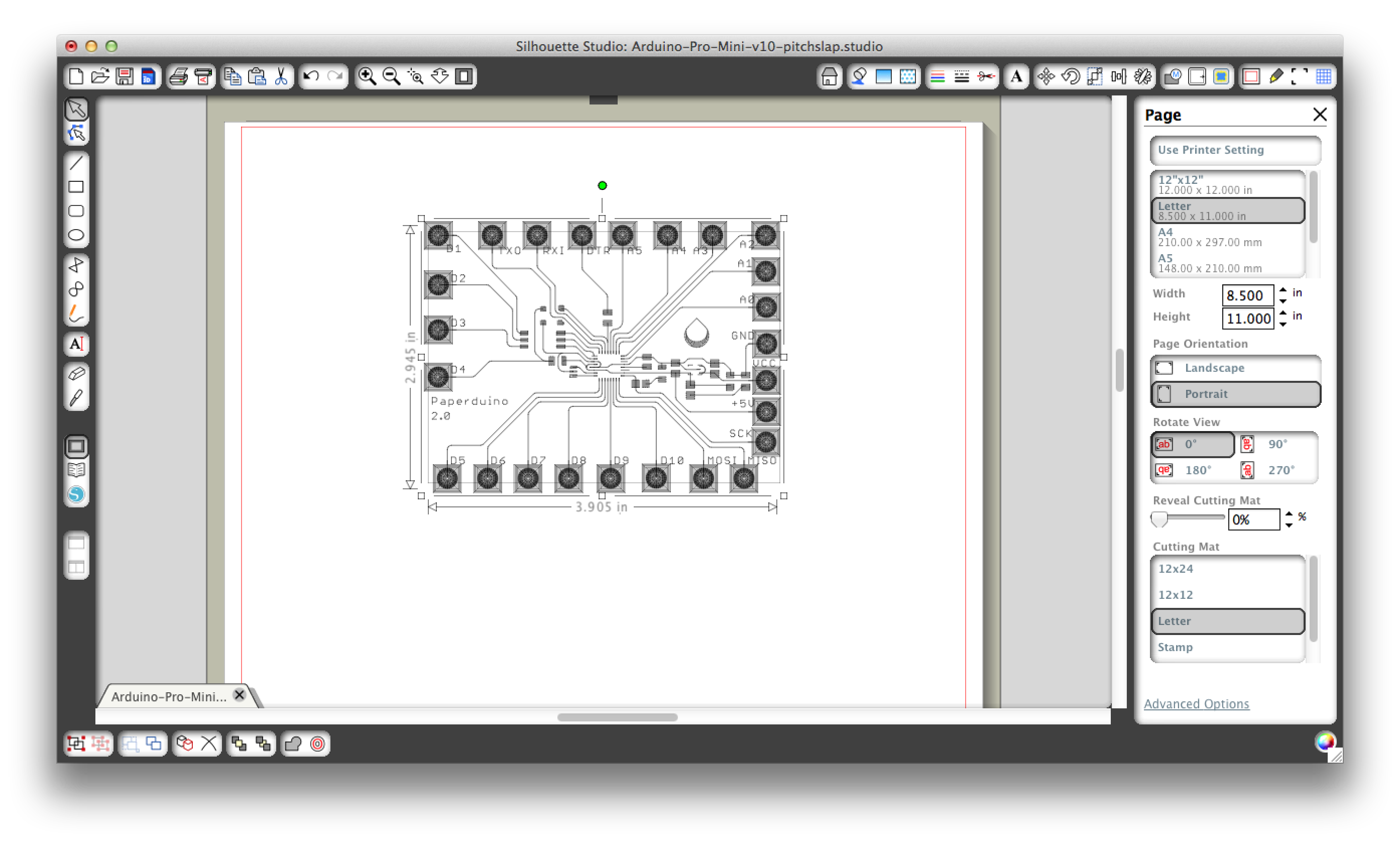The image size is (1400, 842).
Task: Select the text tool
Action: tap(77, 344)
